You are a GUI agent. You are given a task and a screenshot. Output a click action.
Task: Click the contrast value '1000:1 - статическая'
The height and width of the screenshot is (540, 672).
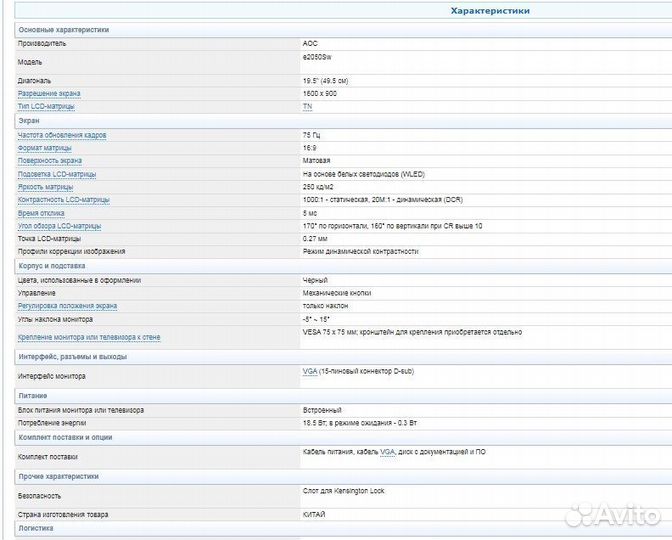tap(335, 200)
